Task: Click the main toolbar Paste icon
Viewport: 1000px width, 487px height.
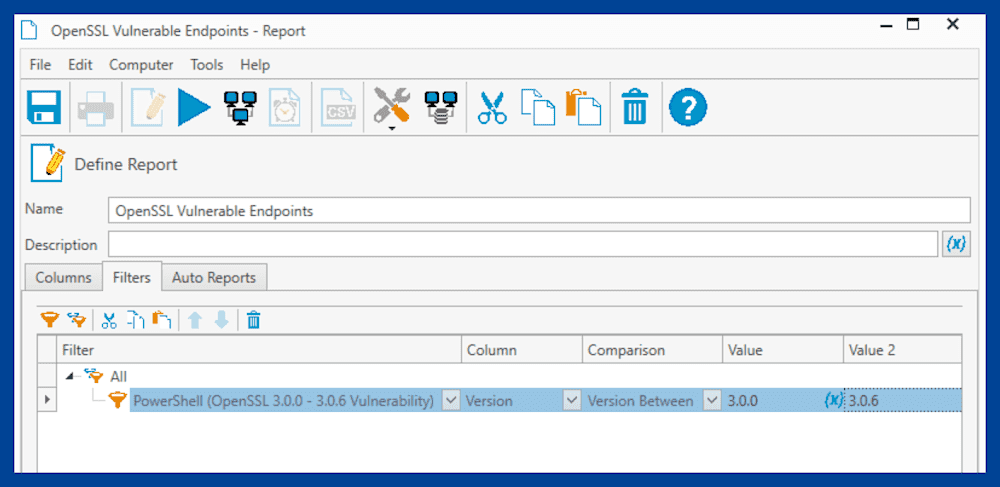Action: [x=583, y=107]
